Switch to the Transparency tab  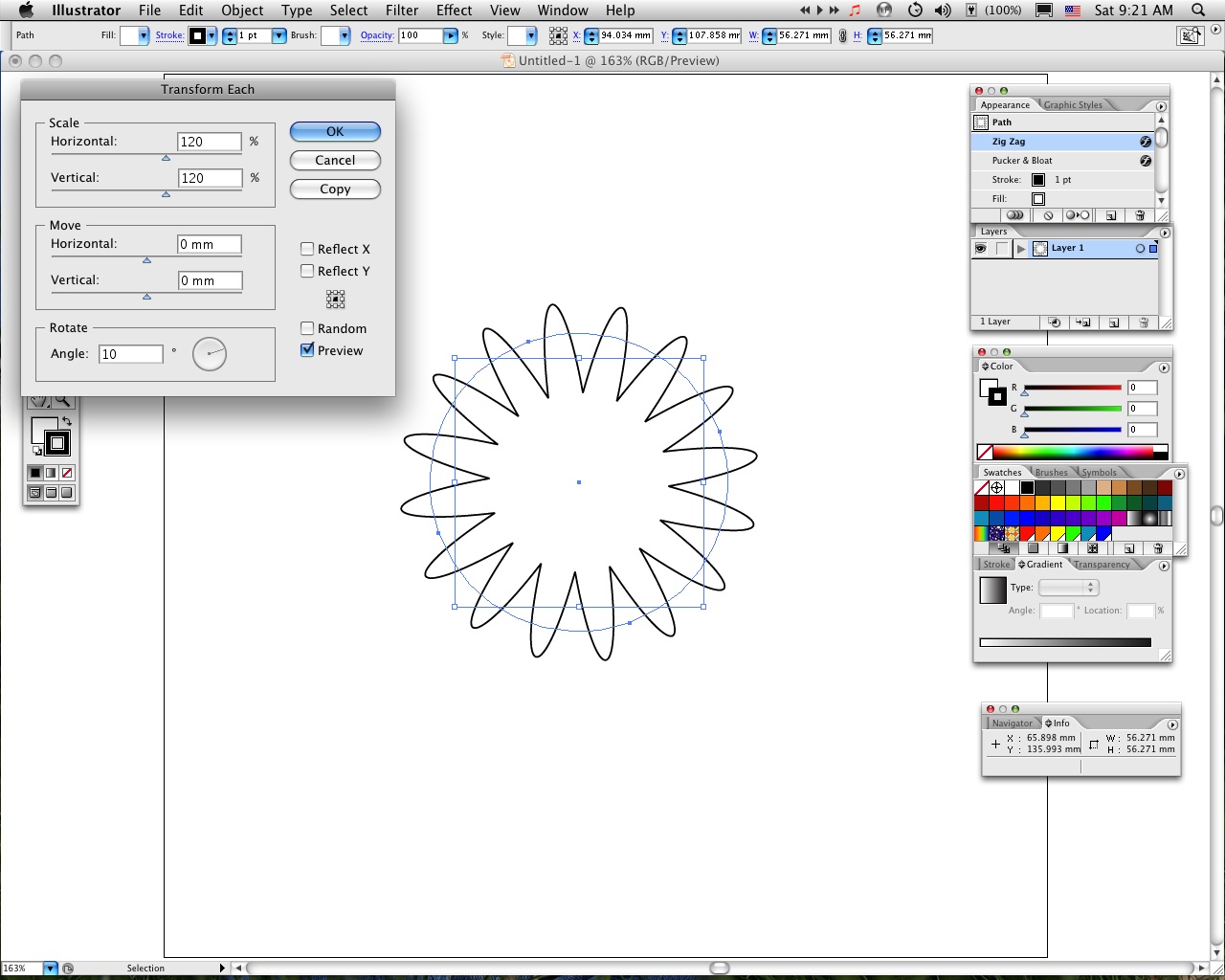(1102, 565)
